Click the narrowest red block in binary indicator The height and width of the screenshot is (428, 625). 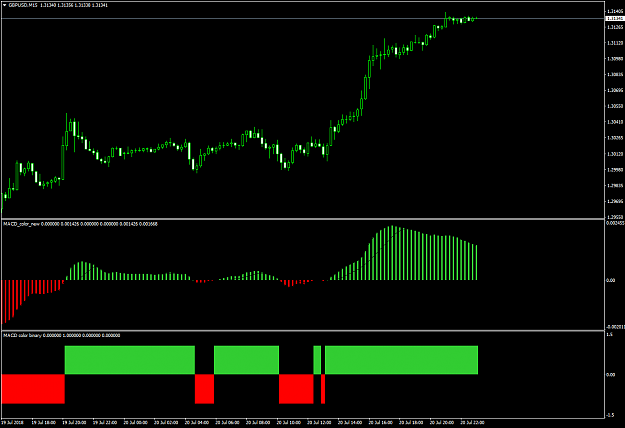pos(323,389)
